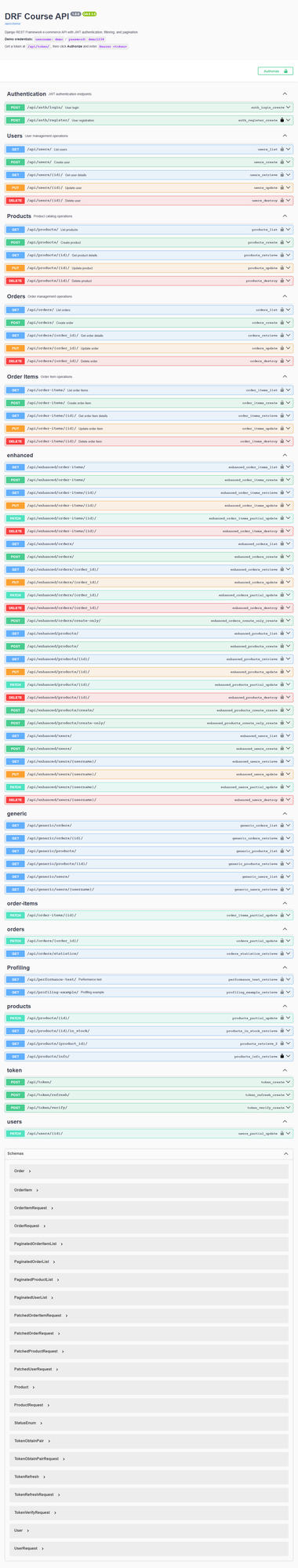Click POST button for /api/auth/login/
The height and width of the screenshot is (1568, 298).
[x=15, y=107]
